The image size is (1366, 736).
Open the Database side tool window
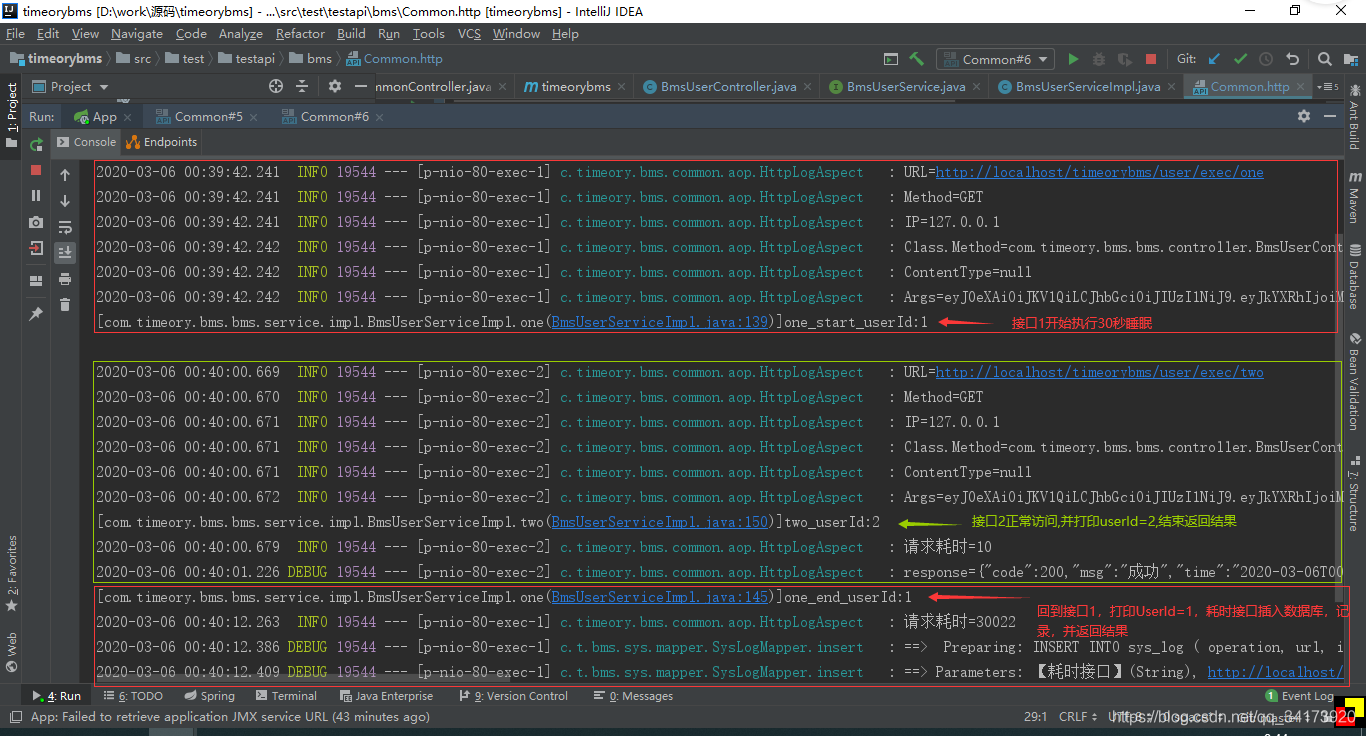(x=1354, y=276)
